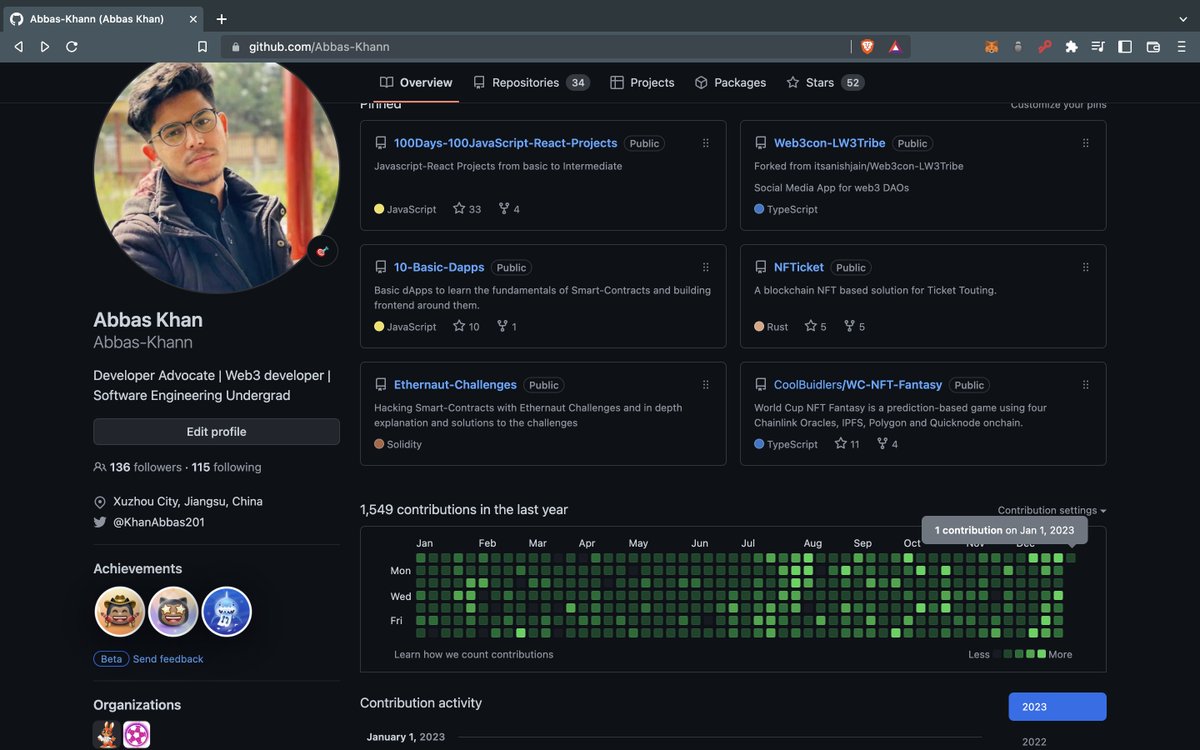Switch to the Repositories tab
The height and width of the screenshot is (750, 1200).
(531, 82)
